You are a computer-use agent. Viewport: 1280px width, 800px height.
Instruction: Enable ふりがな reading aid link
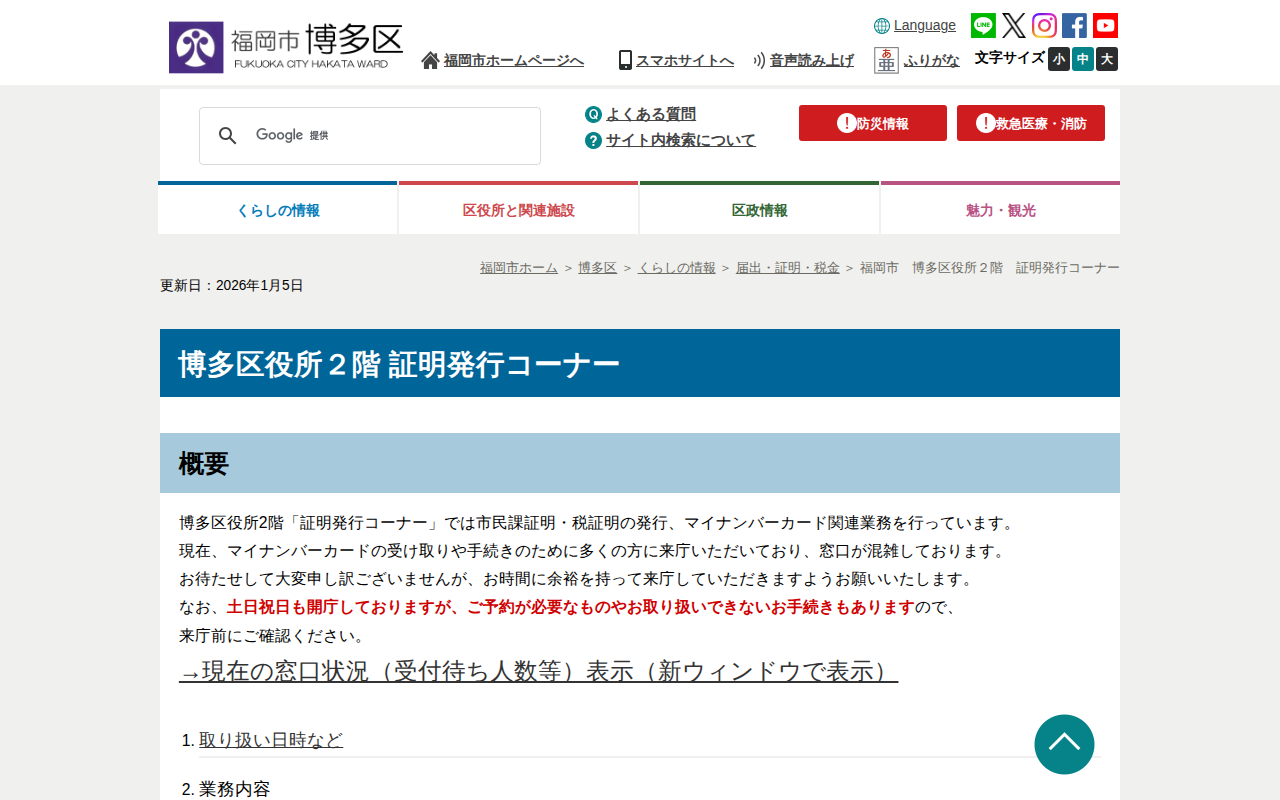[932, 60]
